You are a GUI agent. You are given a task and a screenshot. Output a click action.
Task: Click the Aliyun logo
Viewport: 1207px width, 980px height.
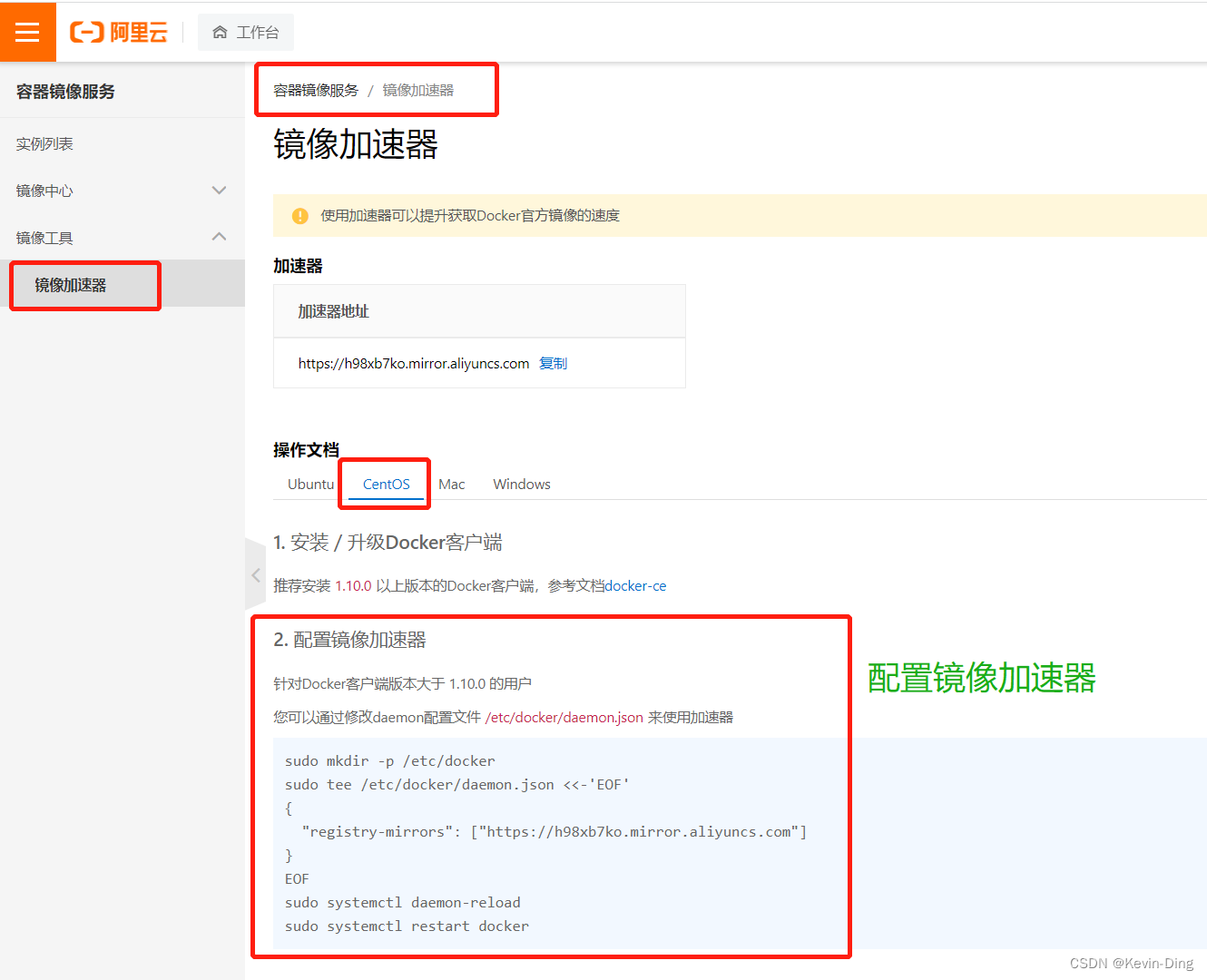point(119,33)
